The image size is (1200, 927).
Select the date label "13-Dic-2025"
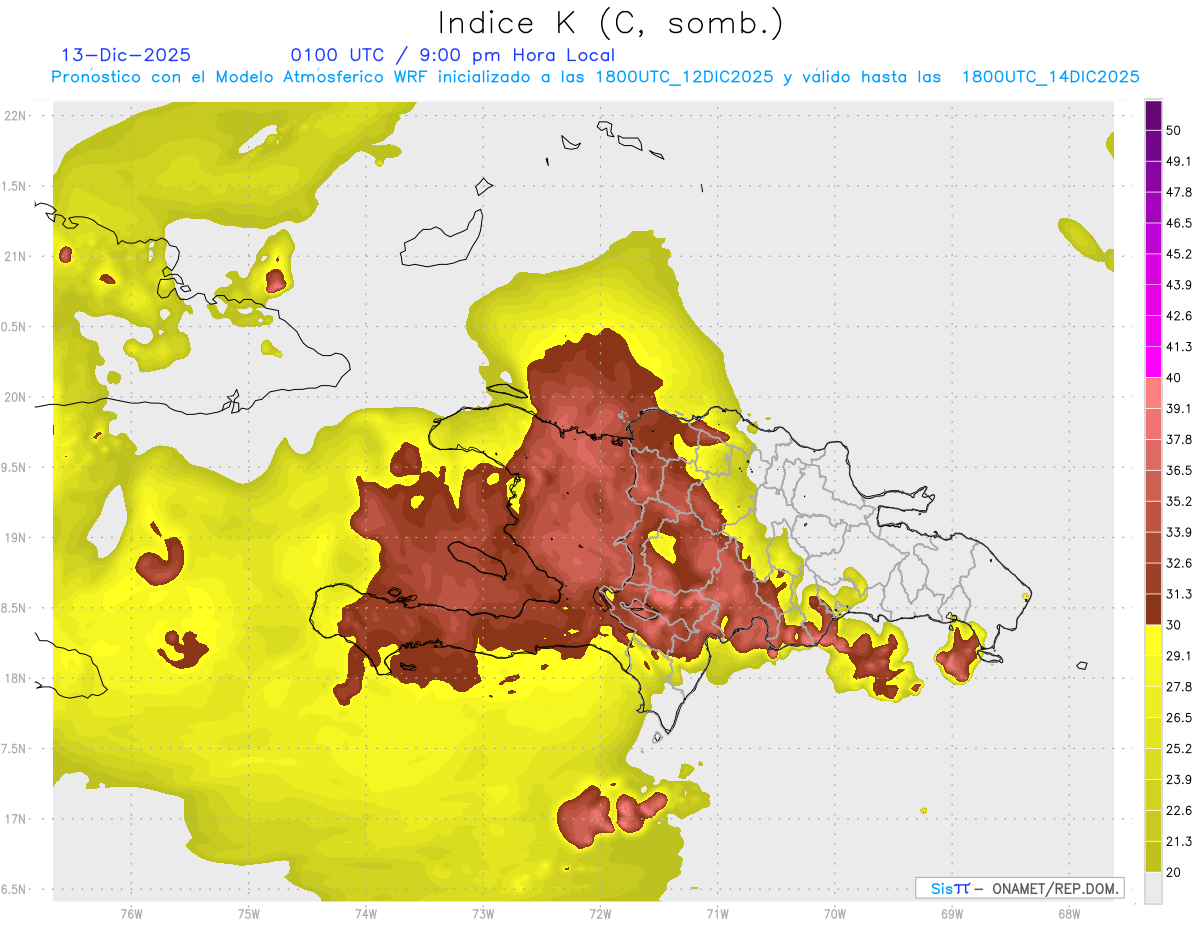(126, 55)
